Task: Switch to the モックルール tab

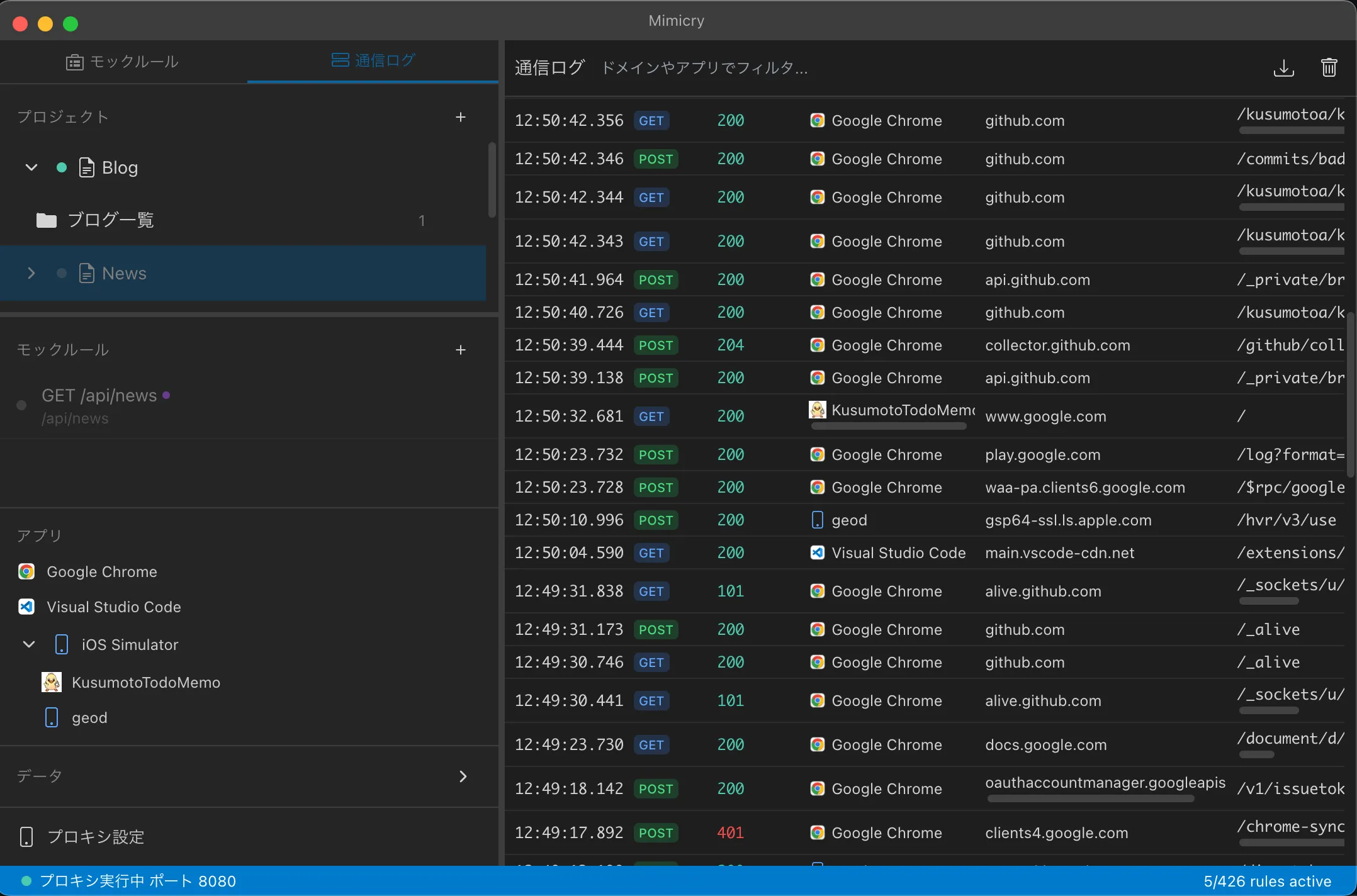Action: tap(123, 62)
